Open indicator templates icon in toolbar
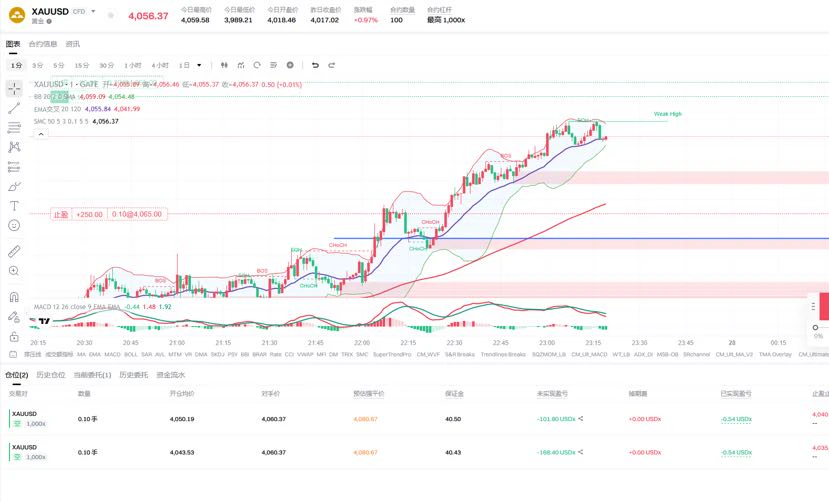 pyautogui.click(x=273, y=65)
